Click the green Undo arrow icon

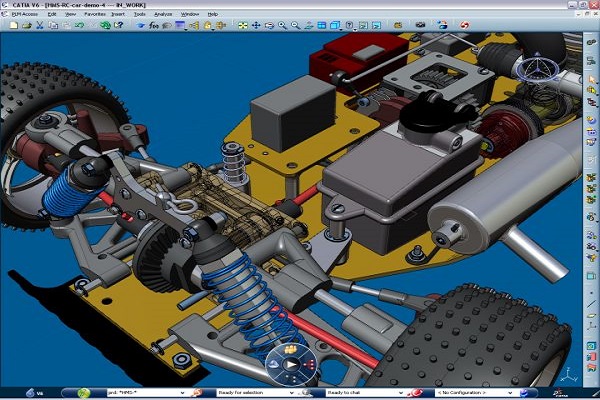coord(79,25)
